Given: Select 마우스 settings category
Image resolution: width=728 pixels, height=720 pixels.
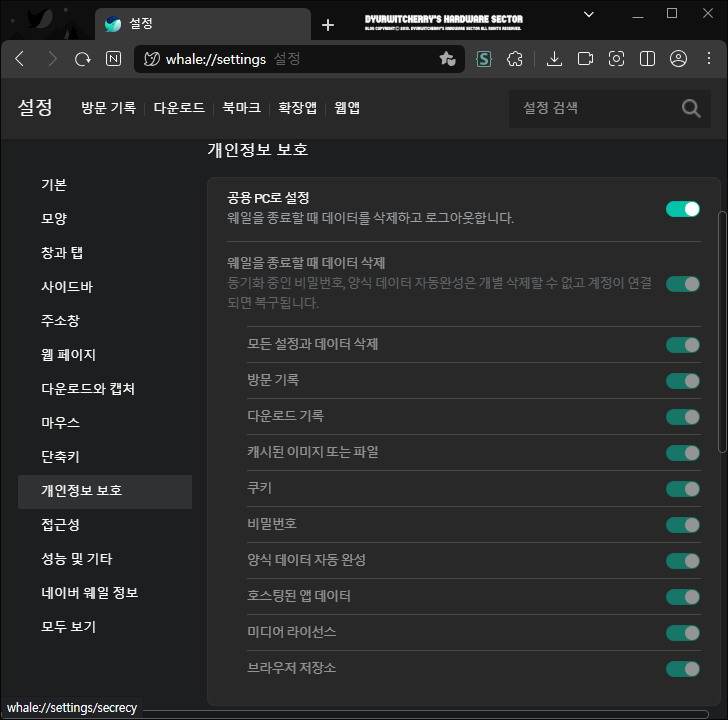Looking at the screenshot, I should pyautogui.click(x=105, y=423).
